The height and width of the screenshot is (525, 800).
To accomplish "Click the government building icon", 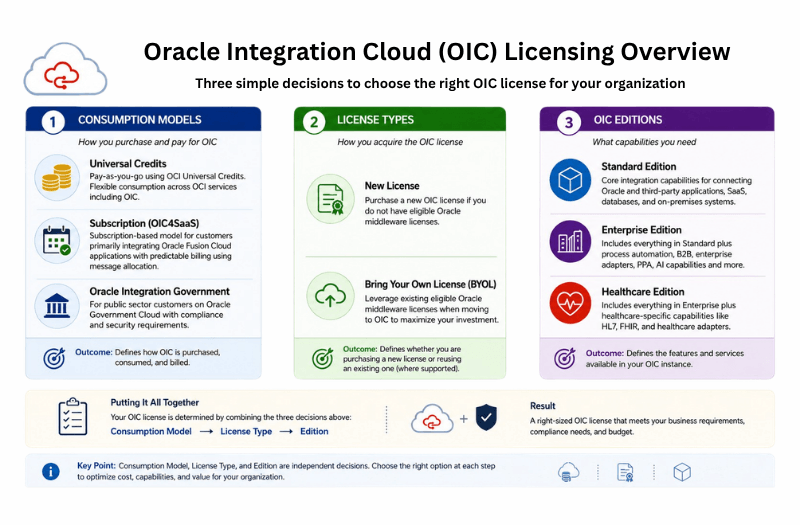I will click(57, 306).
